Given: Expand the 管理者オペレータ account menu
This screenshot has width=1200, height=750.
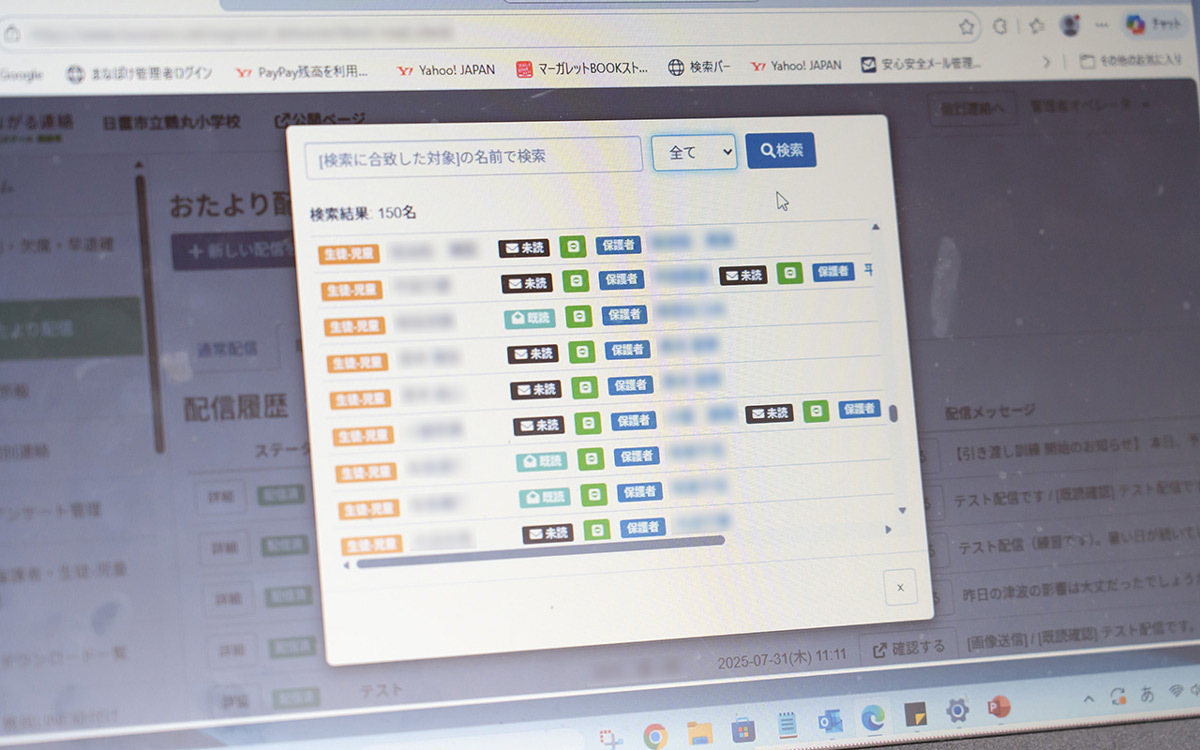Looking at the screenshot, I should [1088, 105].
